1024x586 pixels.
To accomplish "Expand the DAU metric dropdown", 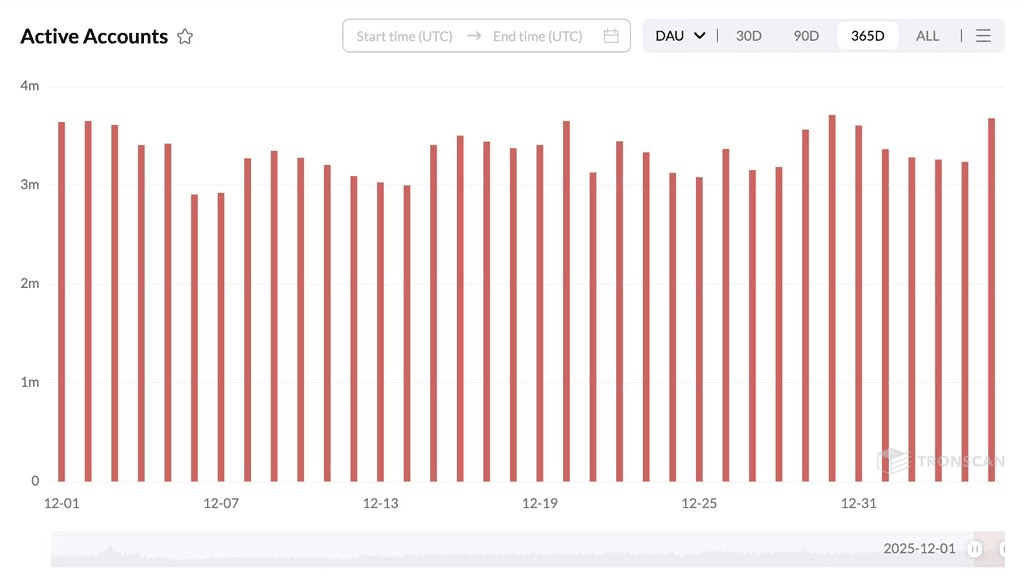I will coord(680,36).
